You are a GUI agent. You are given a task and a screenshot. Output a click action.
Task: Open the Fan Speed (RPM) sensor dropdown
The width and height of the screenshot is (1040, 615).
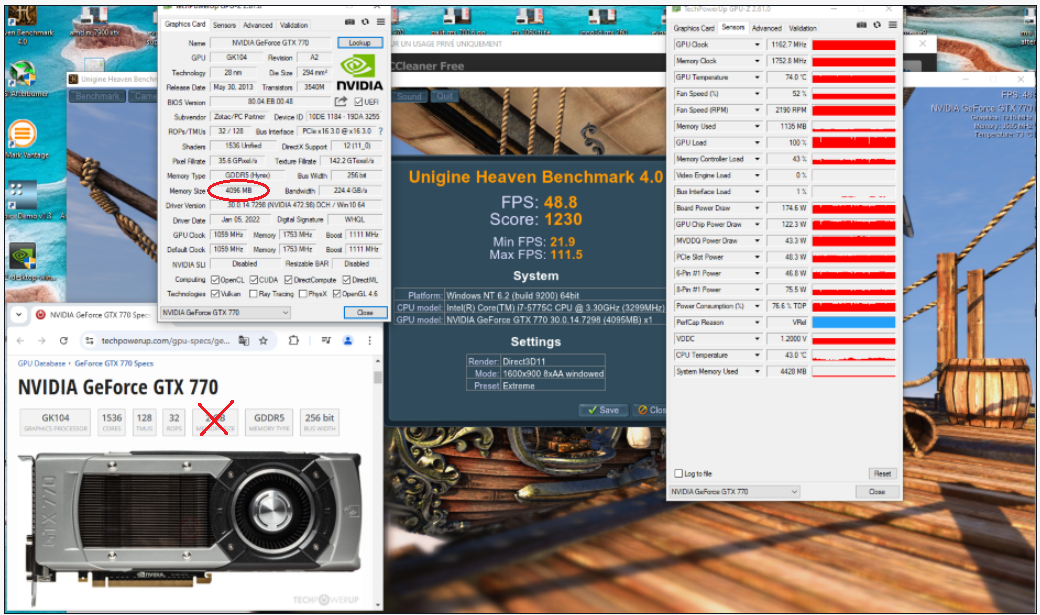point(757,110)
